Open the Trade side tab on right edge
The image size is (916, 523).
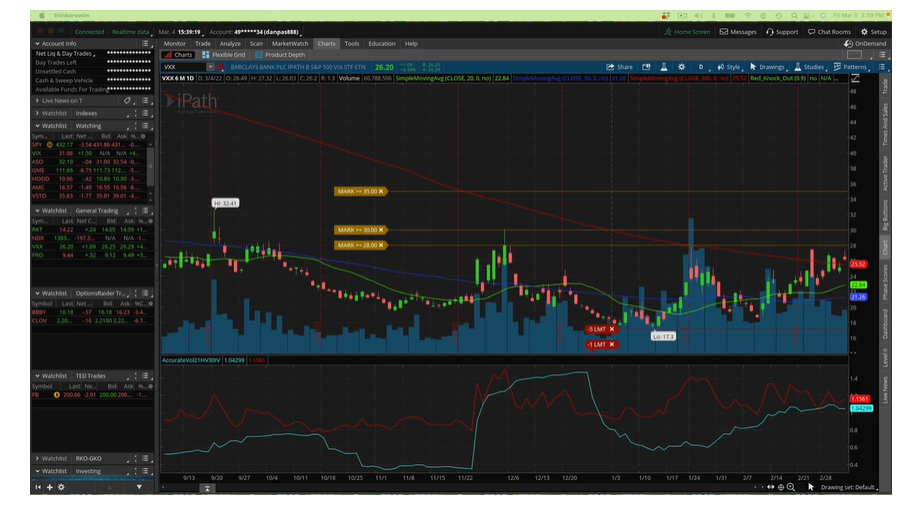pos(885,86)
